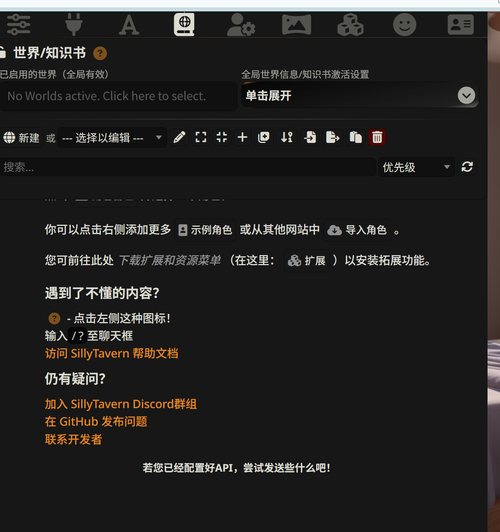Open 访问 SillyTavern 帮助文档 link
The width and height of the screenshot is (500, 532).
click(x=112, y=354)
